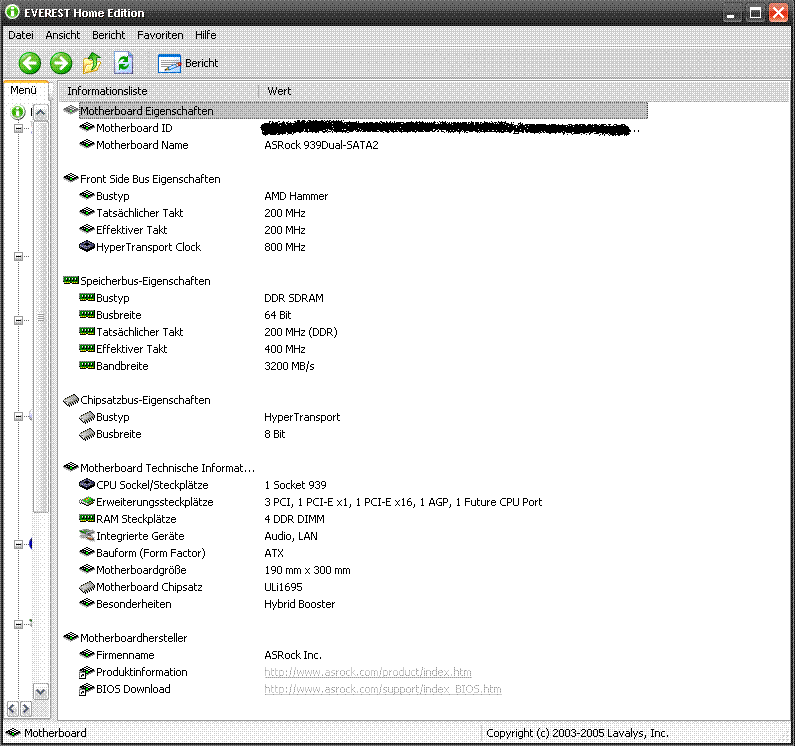Click the icon beside Motherboard ID
Image resolution: width=795 pixels, height=746 pixels.
click(87, 127)
